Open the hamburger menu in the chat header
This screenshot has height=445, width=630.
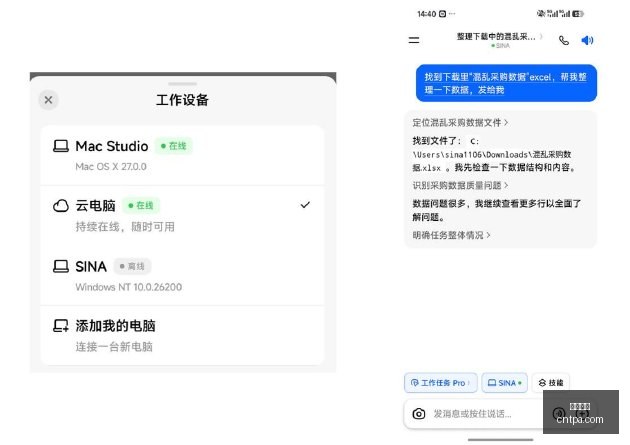pyautogui.click(x=414, y=40)
